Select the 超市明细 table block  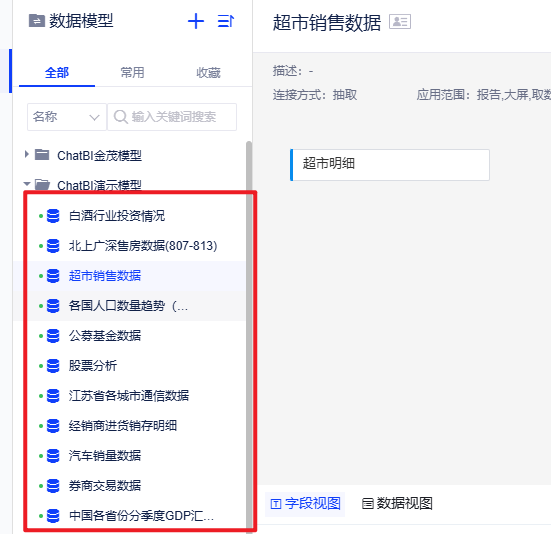pyautogui.click(x=390, y=165)
